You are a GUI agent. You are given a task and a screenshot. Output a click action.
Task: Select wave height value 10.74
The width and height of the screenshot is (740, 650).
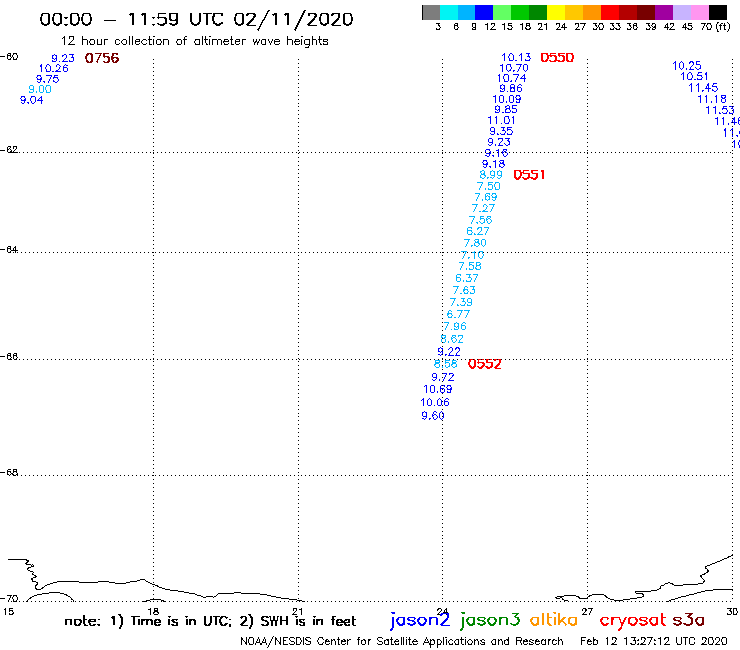511,78
